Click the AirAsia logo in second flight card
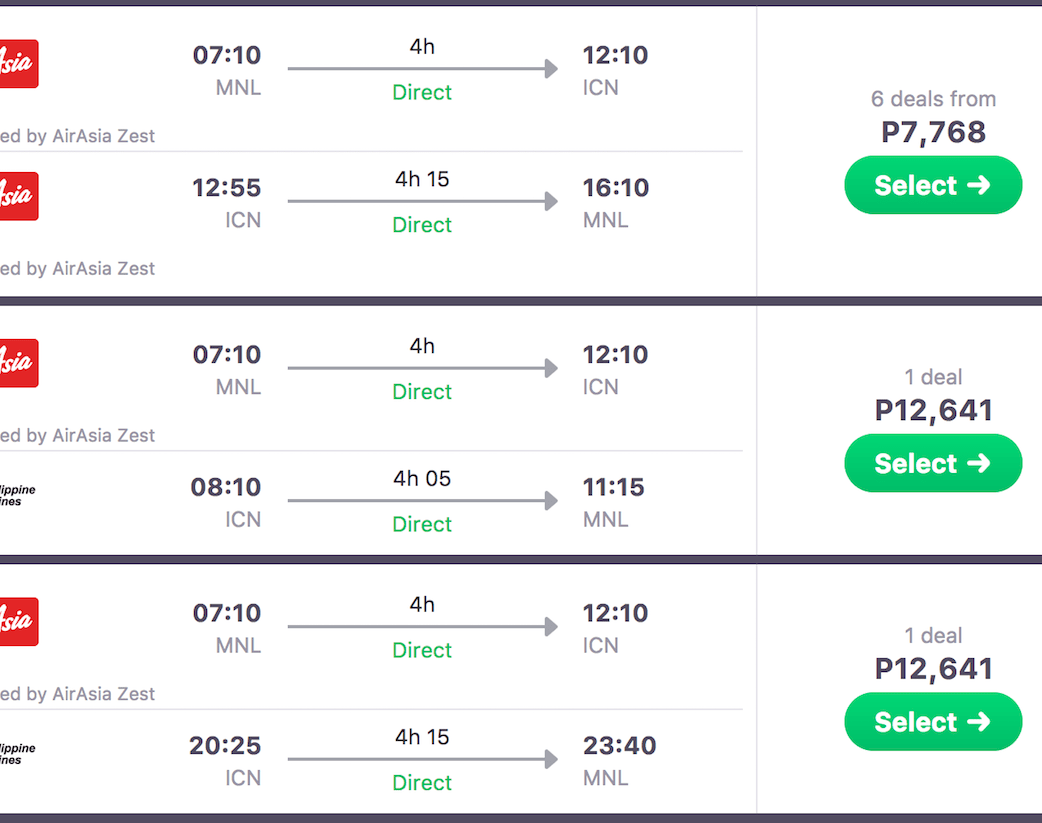Screen dimensions: 1042x823 (17, 363)
